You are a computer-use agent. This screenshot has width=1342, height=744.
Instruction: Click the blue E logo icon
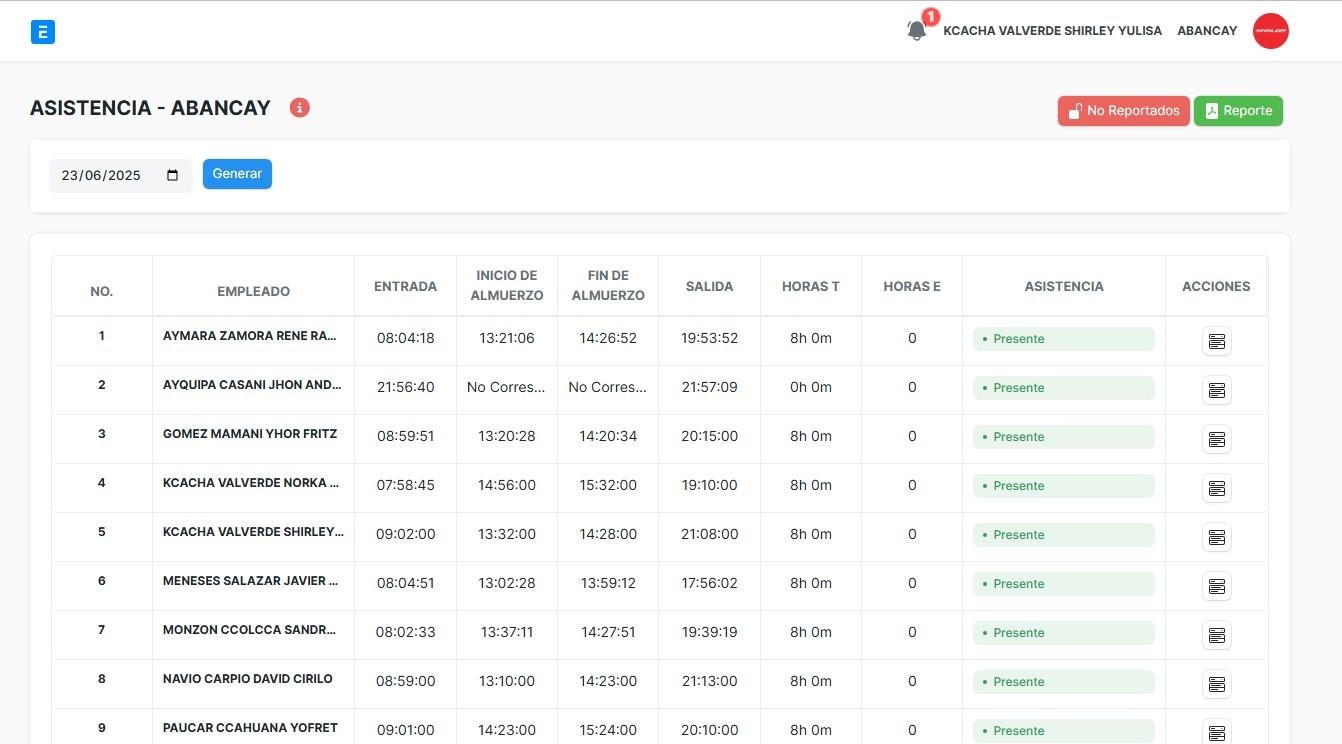click(x=42, y=32)
